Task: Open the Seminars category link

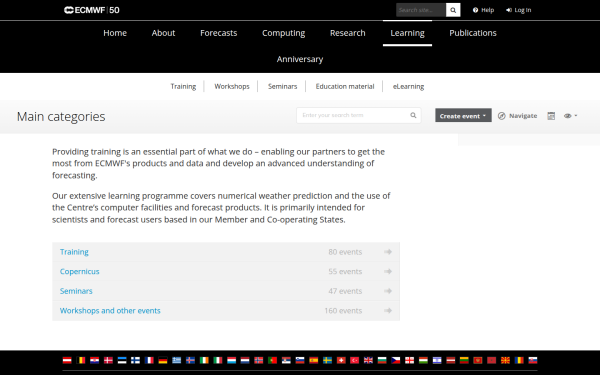Action: click(76, 291)
